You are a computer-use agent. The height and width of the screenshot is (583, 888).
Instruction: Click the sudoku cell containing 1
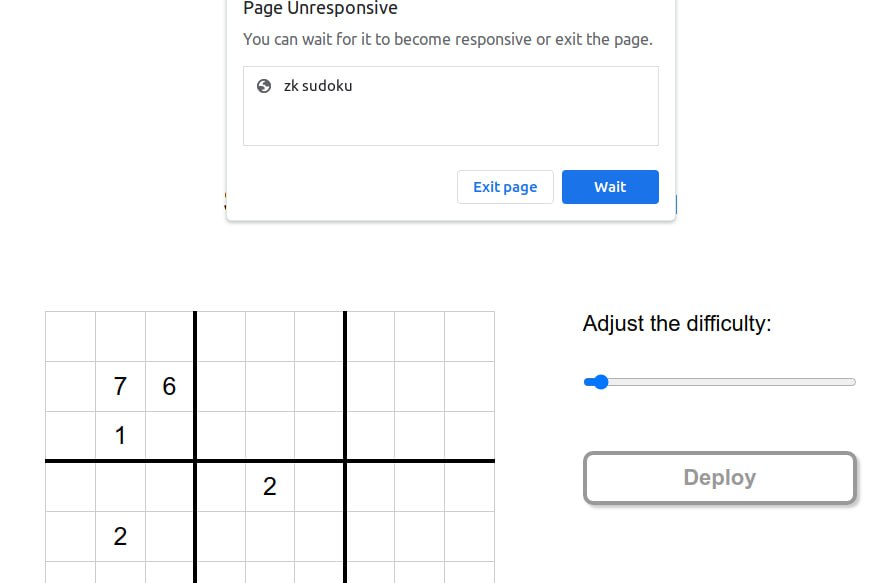pyautogui.click(x=120, y=436)
